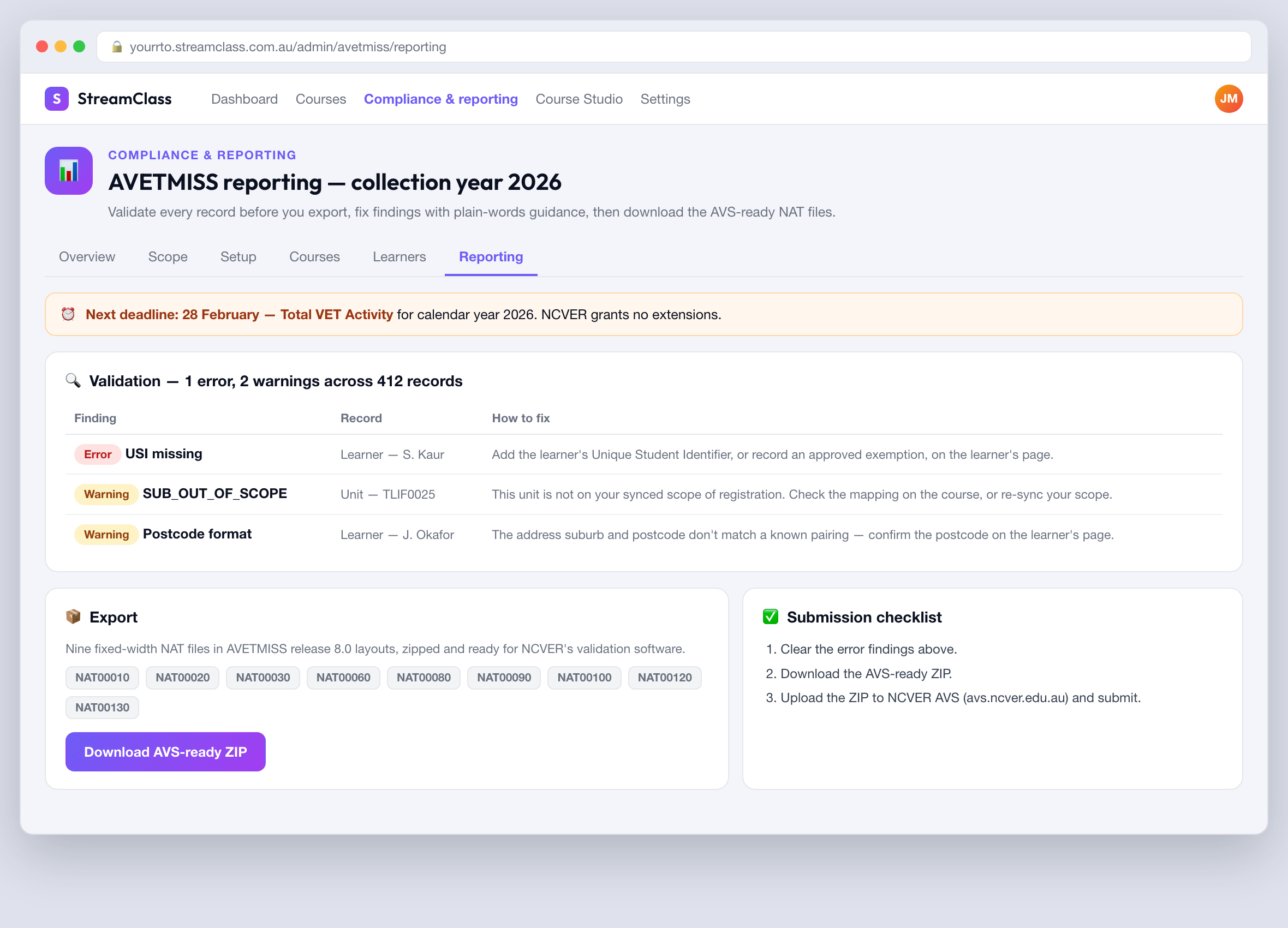1288x928 pixels.
Task: Click the NAT00030 file chip
Action: 263,677
